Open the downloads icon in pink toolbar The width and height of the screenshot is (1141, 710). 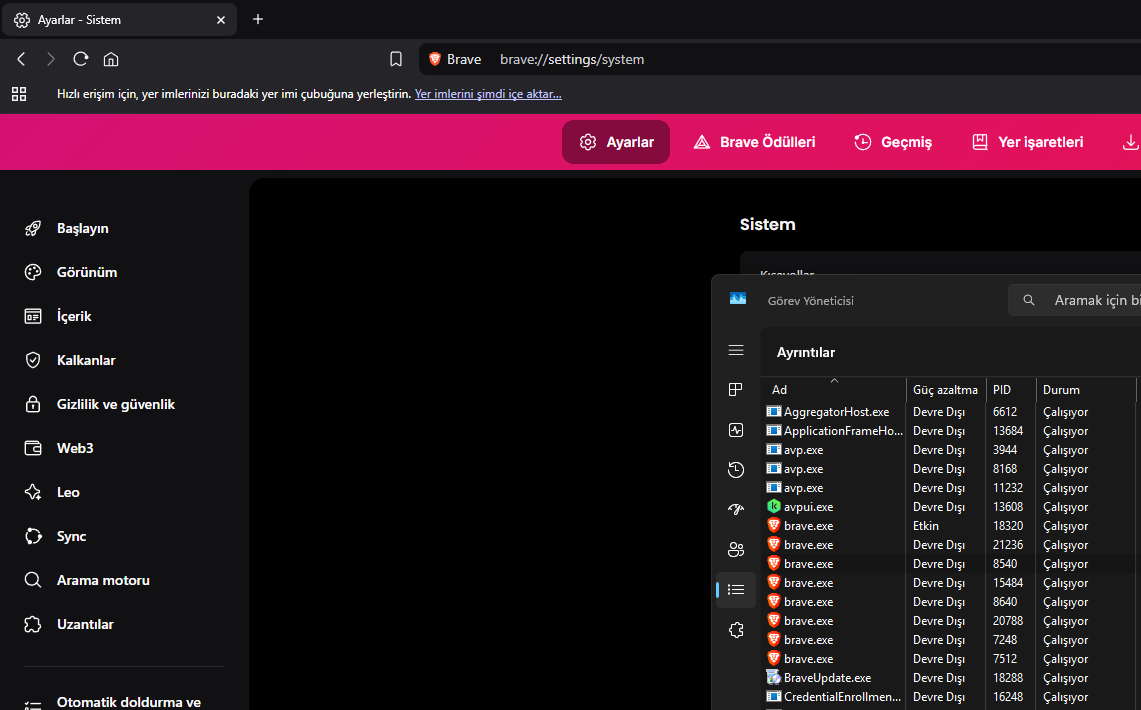(x=1130, y=142)
